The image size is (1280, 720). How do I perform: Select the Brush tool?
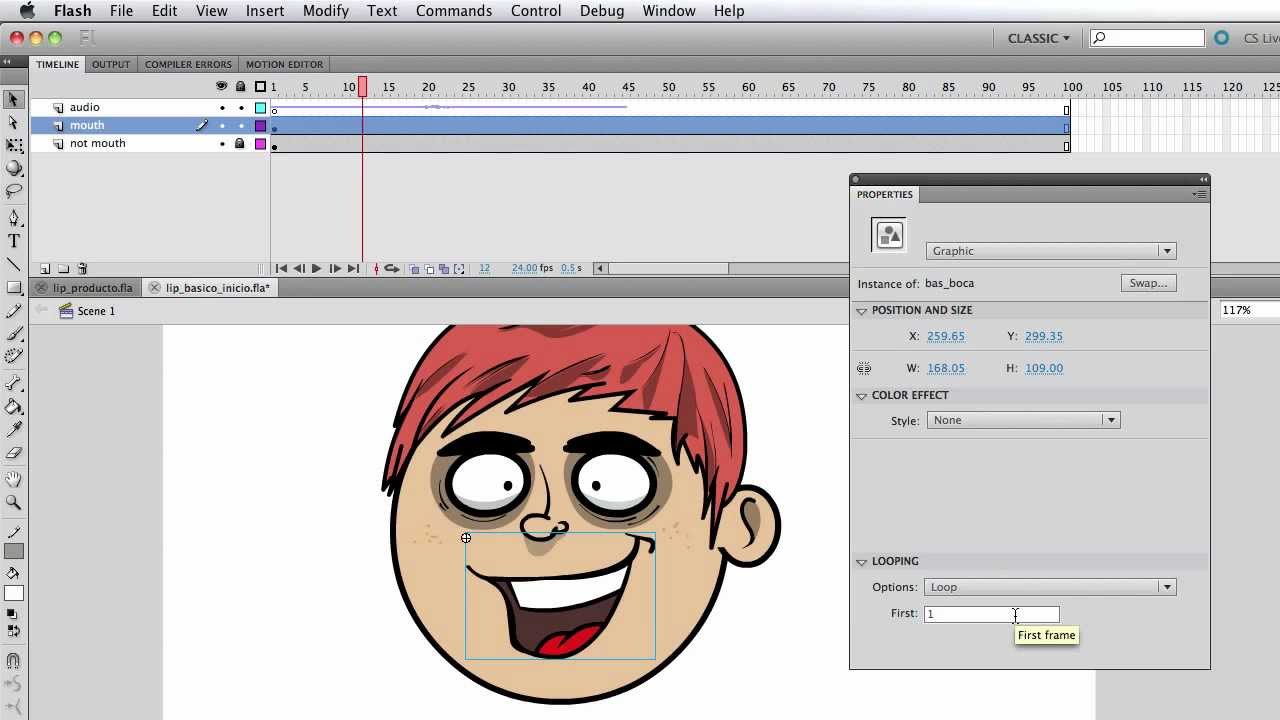coord(14,335)
